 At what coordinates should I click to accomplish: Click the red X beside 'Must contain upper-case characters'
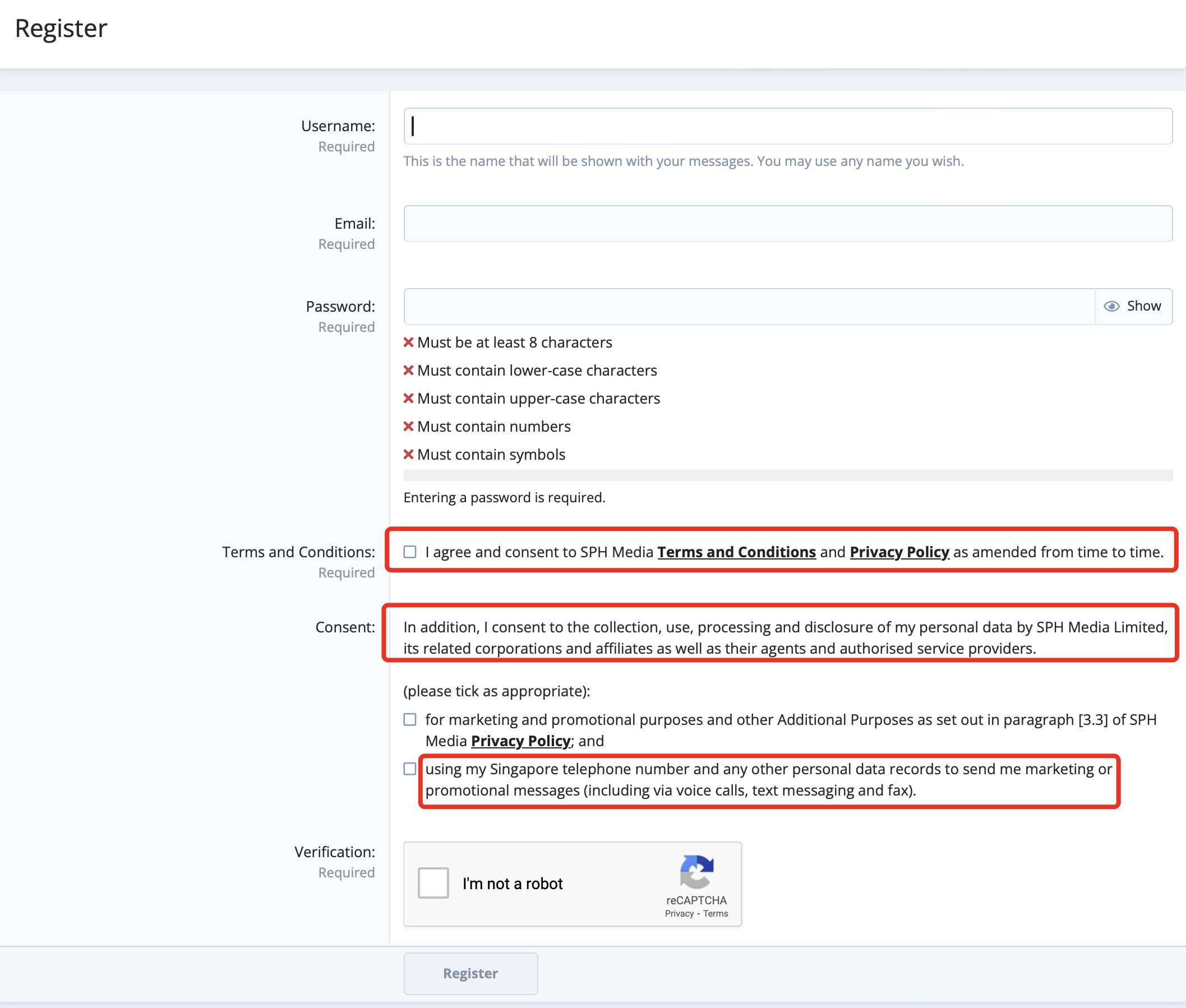[x=408, y=398]
